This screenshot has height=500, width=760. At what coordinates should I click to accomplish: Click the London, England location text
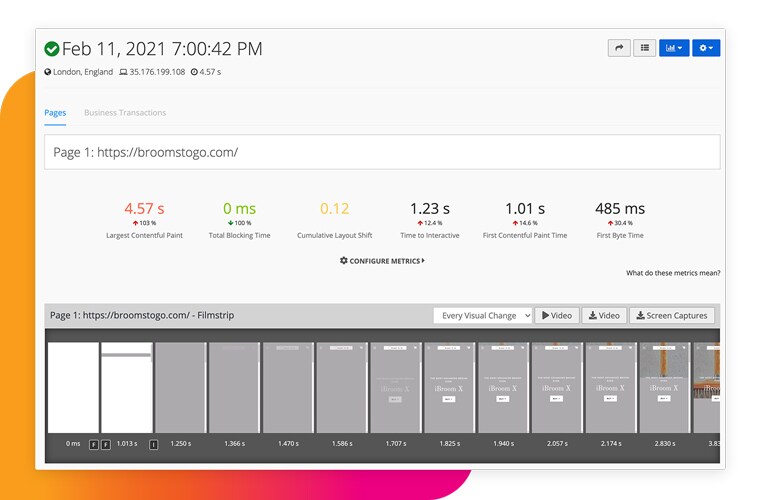click(x=83, y=72)
